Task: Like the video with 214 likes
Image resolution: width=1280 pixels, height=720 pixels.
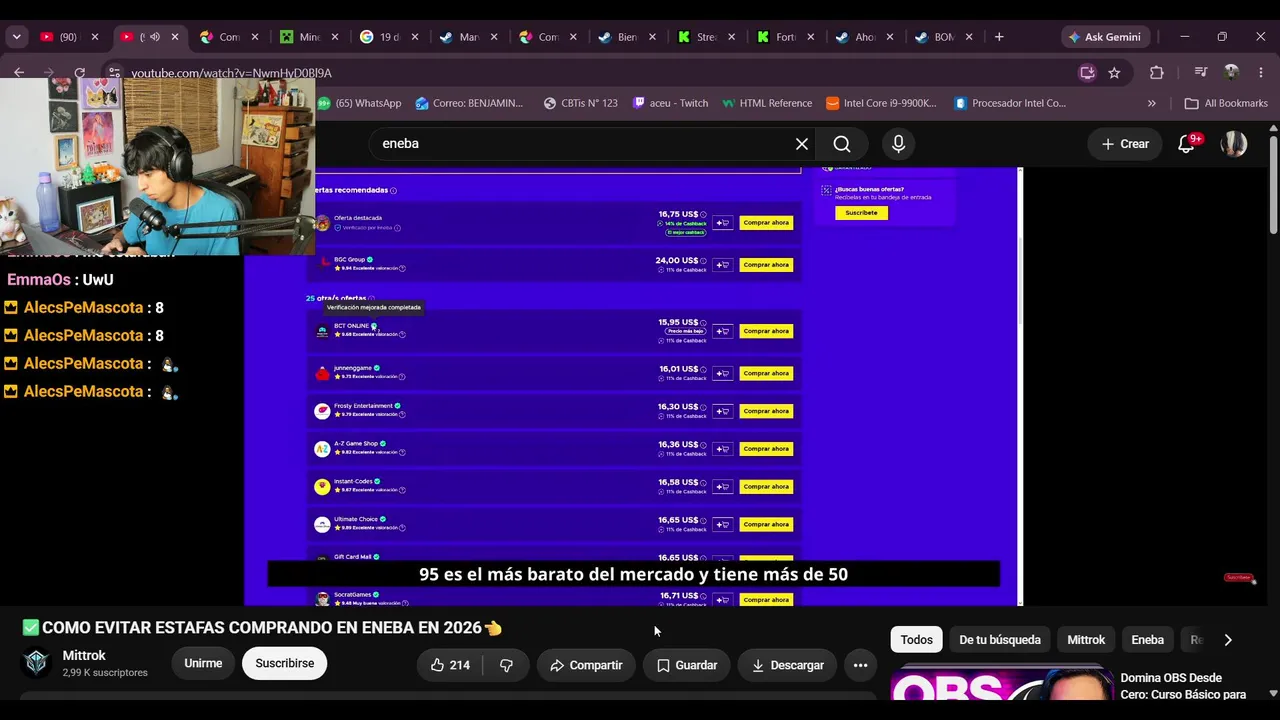Action: 449,665
